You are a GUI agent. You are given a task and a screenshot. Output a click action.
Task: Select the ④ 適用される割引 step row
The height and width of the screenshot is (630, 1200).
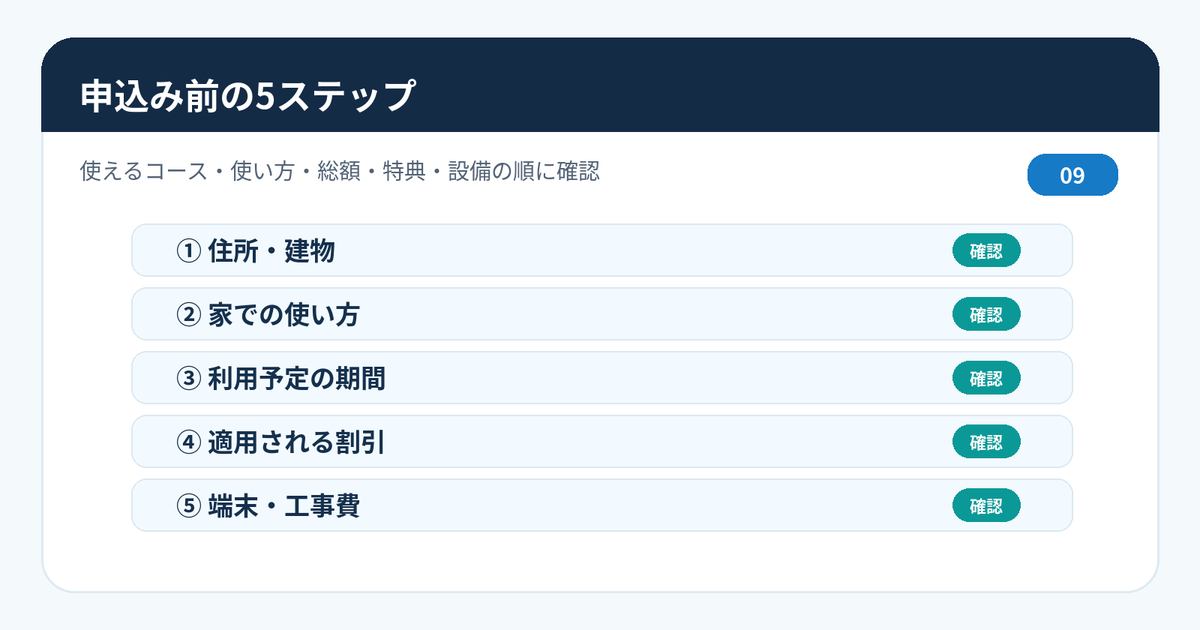tap(602, 442)
